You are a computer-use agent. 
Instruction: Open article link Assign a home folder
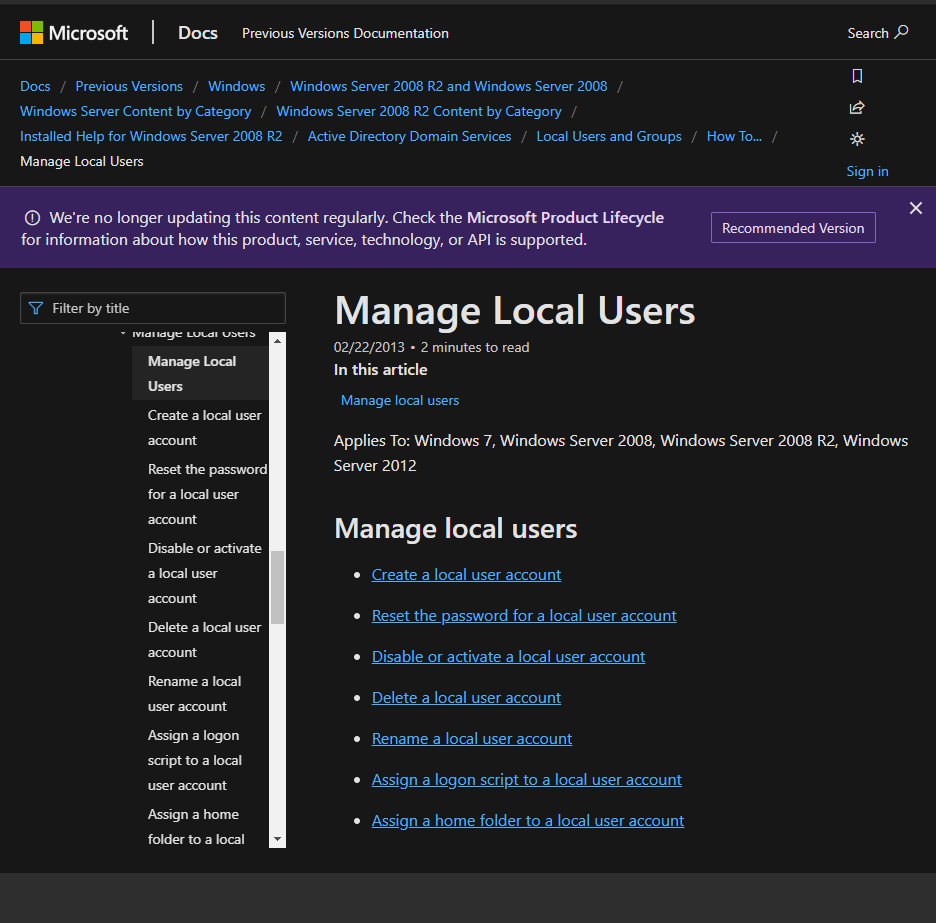528,821
